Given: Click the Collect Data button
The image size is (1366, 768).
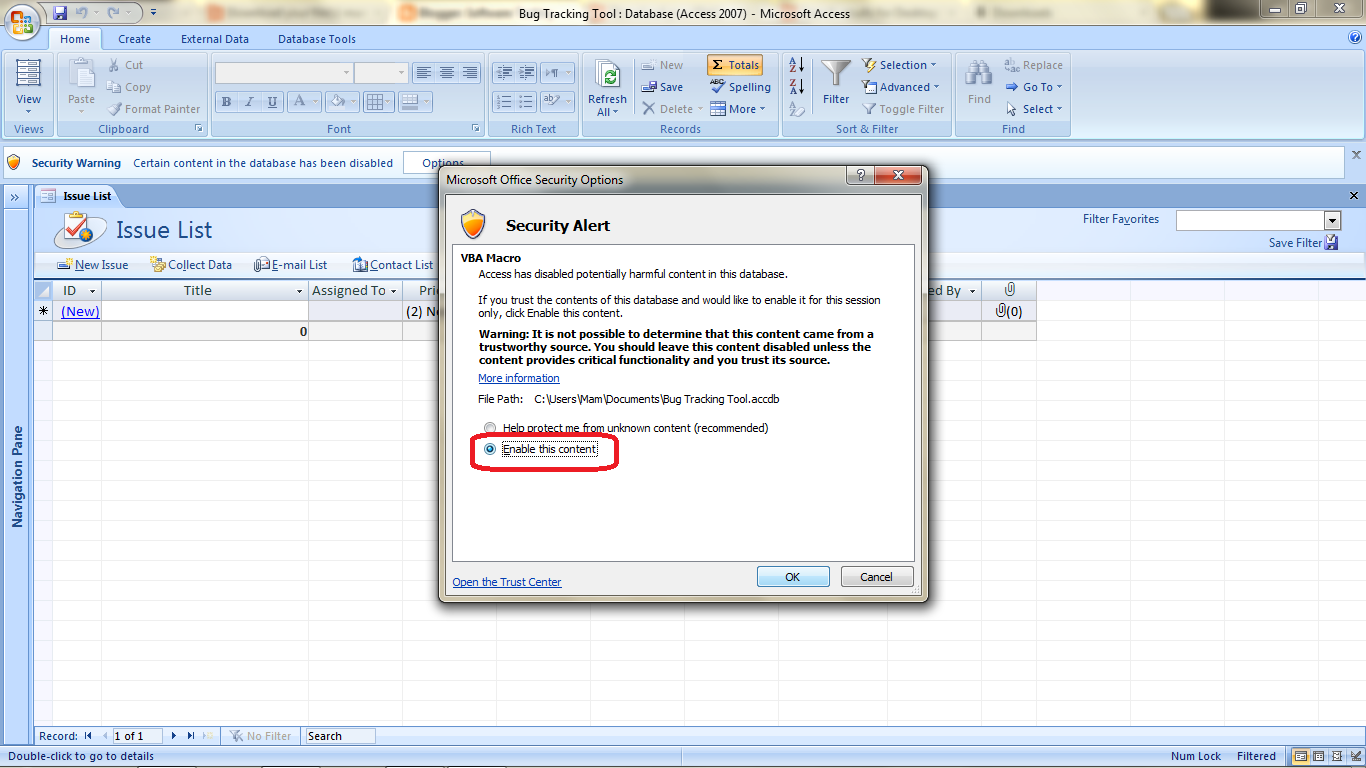Looking at the screenshot, I should tap(191, 265).
